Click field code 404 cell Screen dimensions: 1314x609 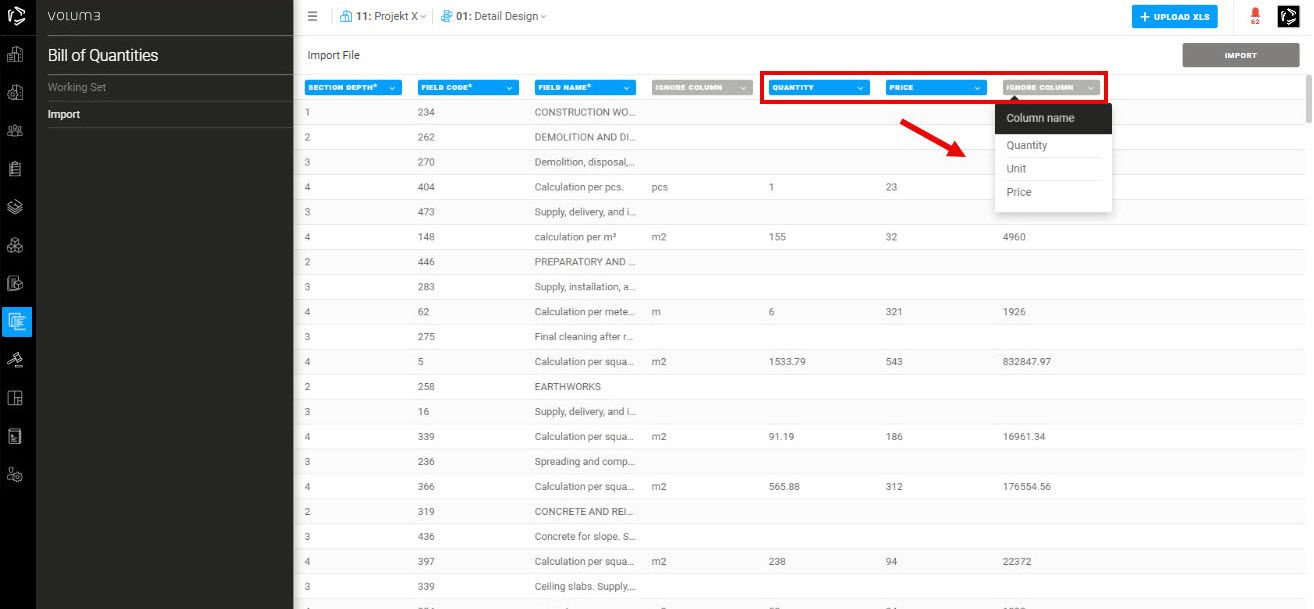[426, 187]
